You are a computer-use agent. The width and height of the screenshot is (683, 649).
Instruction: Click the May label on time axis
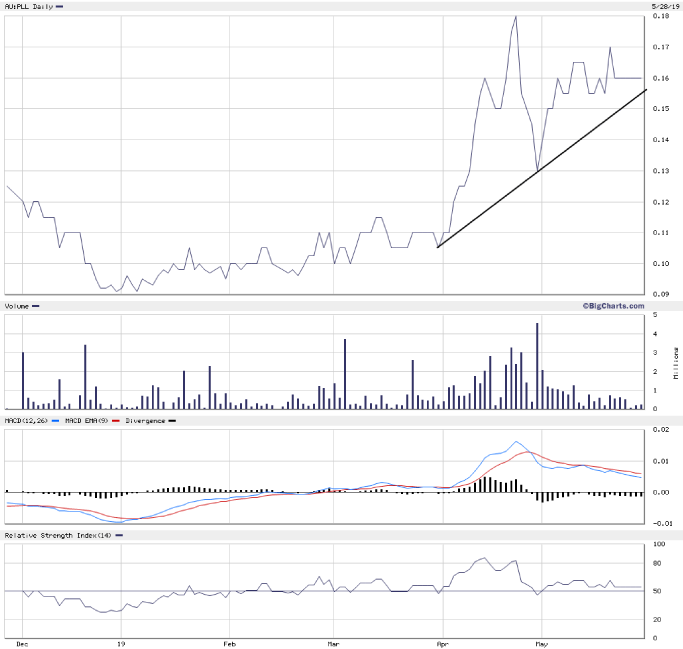(540, 644)
